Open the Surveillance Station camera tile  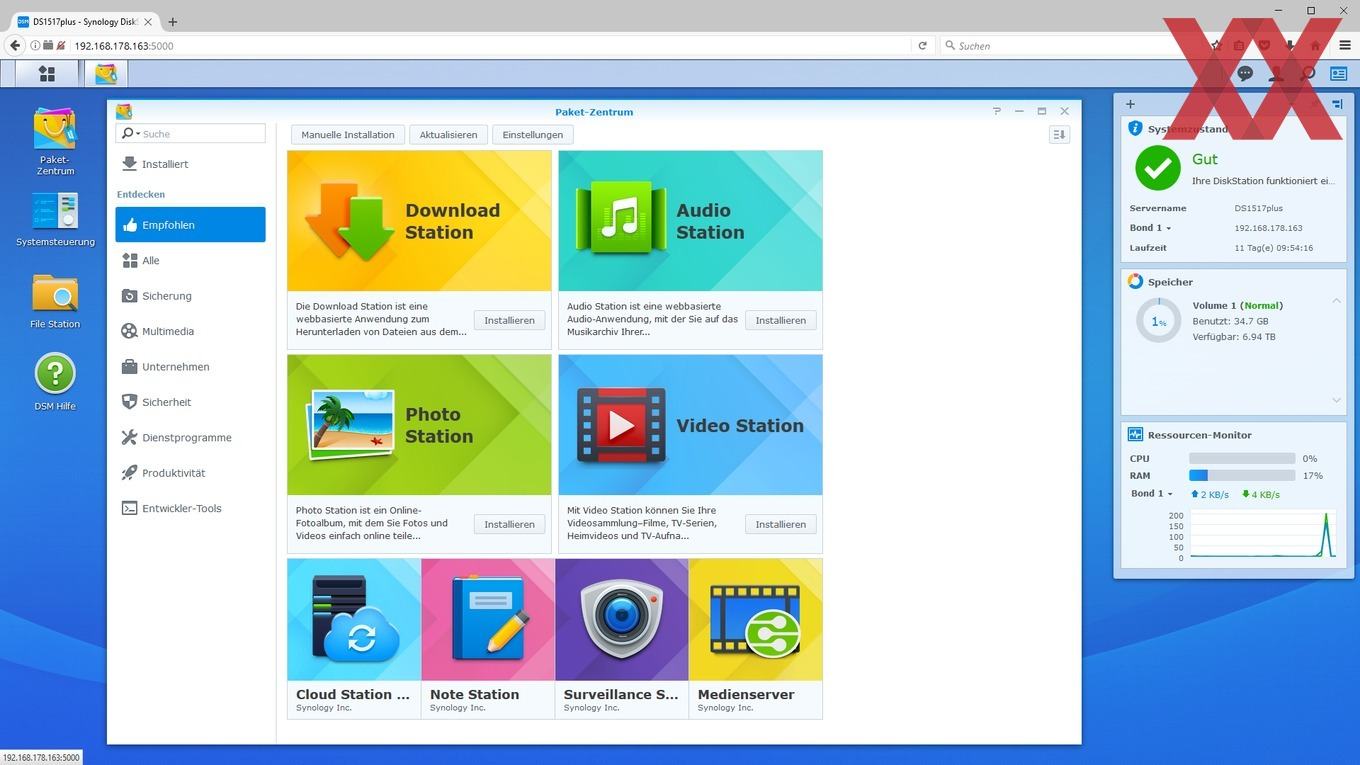coord(622,638)
